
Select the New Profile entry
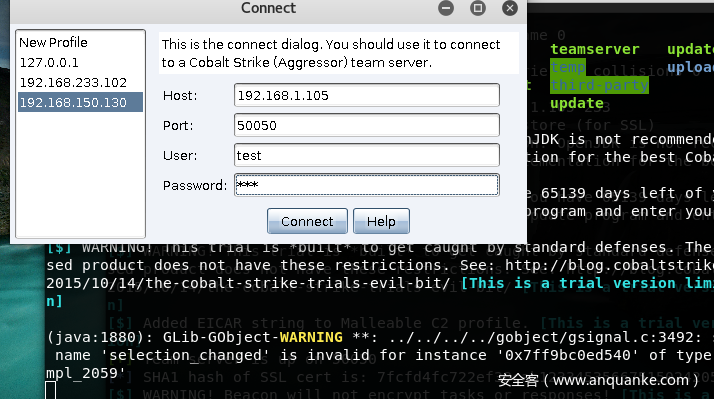click(x=81, y=42)
